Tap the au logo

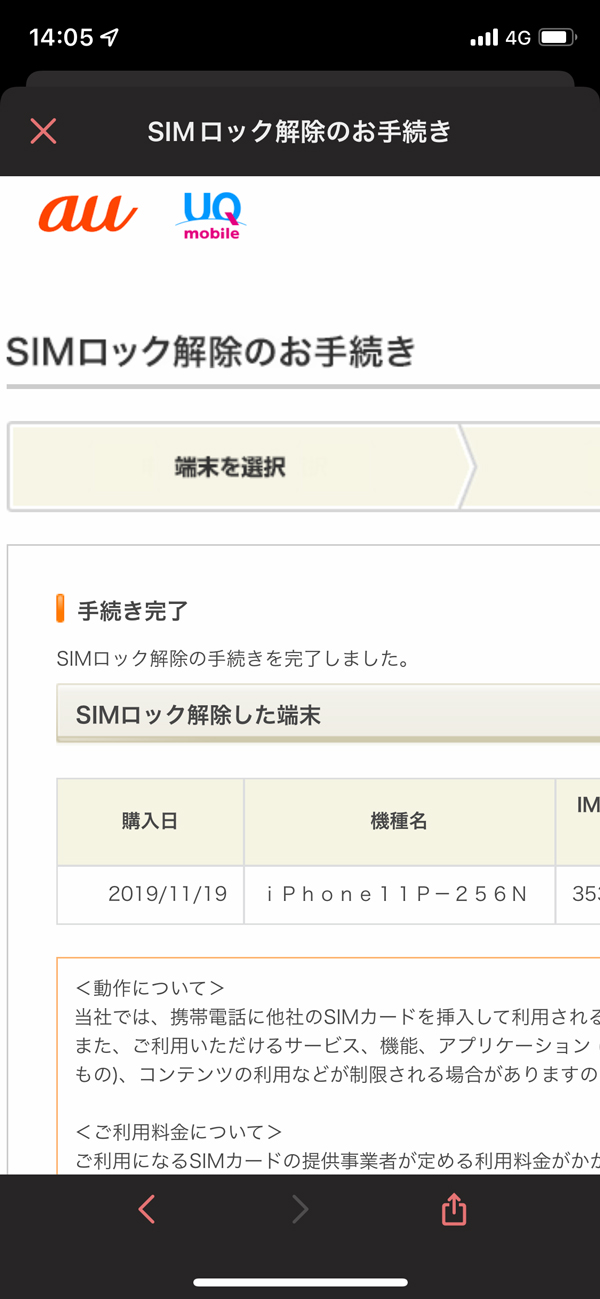coord(87,212)
